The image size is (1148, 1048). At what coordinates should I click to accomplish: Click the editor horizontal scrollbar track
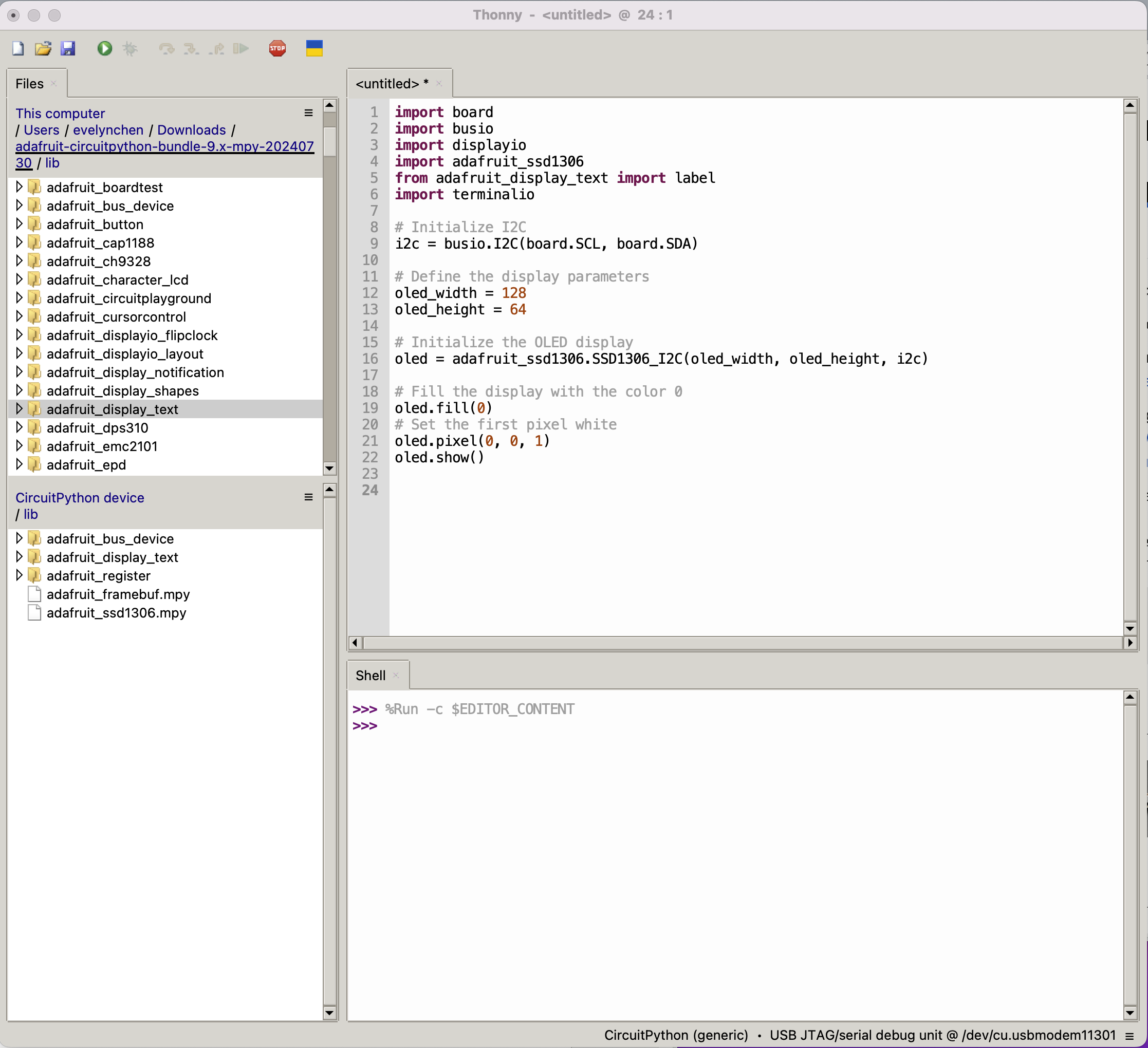740,643
